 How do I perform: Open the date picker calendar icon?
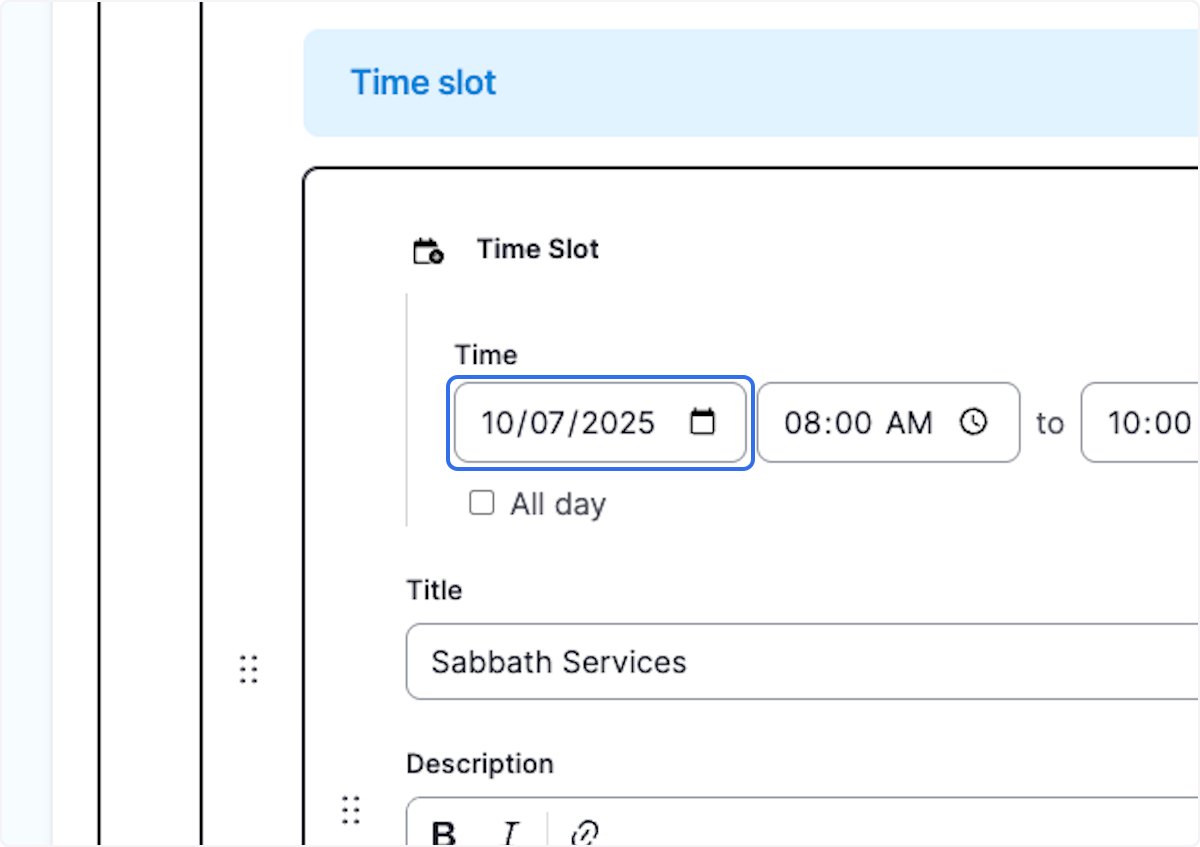(702, 422)
